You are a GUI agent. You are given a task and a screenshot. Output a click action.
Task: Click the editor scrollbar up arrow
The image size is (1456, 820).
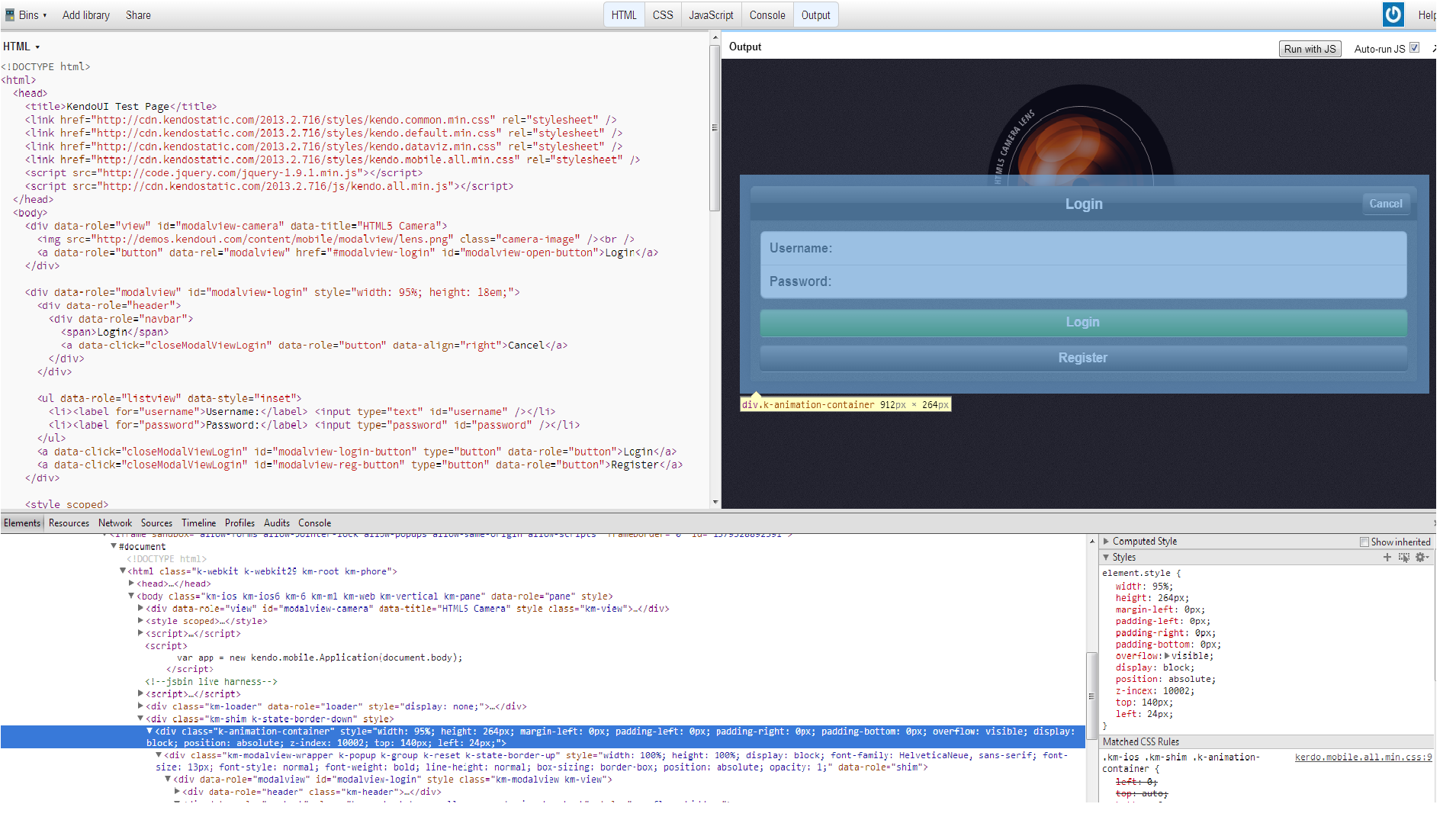(x=715, y=37)
